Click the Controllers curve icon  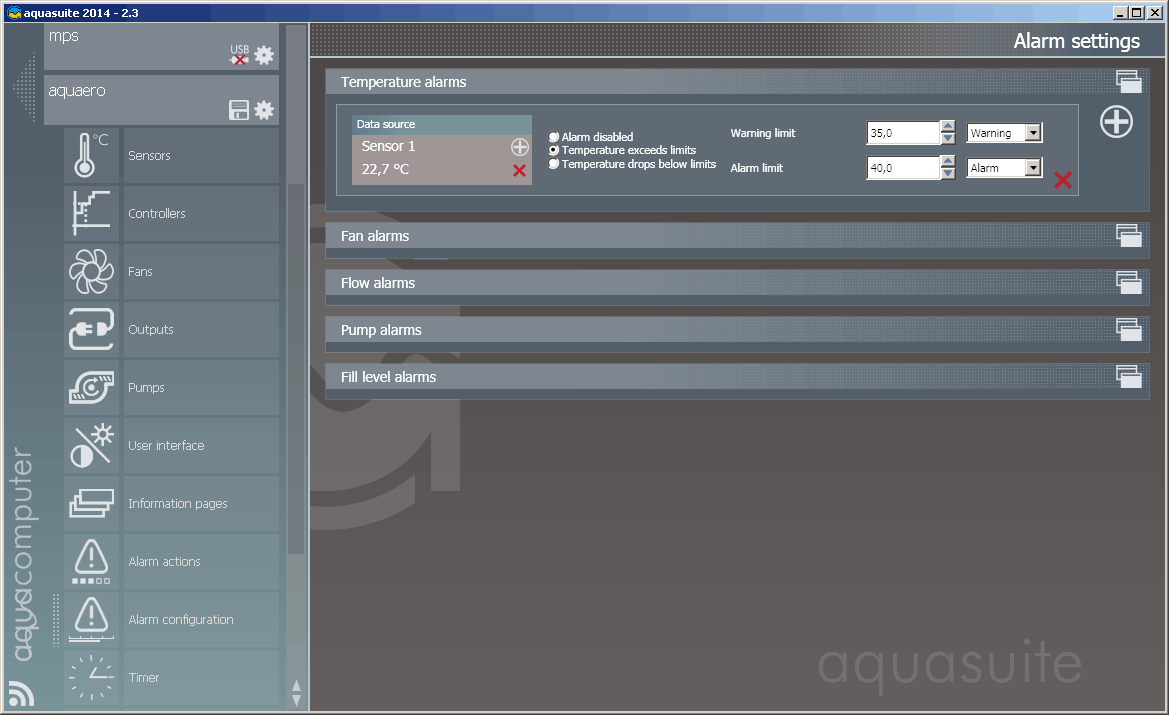click(x=92, y=213)
